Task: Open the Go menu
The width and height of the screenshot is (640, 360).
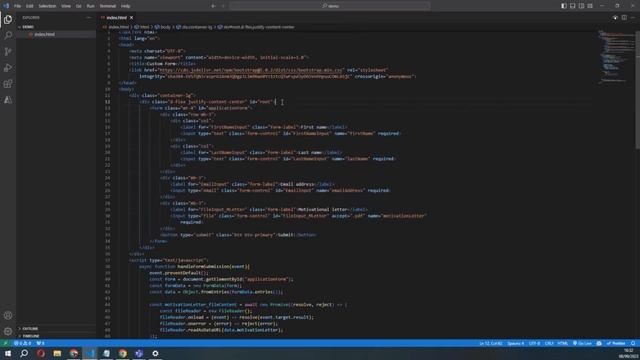Action: (78, 6)
